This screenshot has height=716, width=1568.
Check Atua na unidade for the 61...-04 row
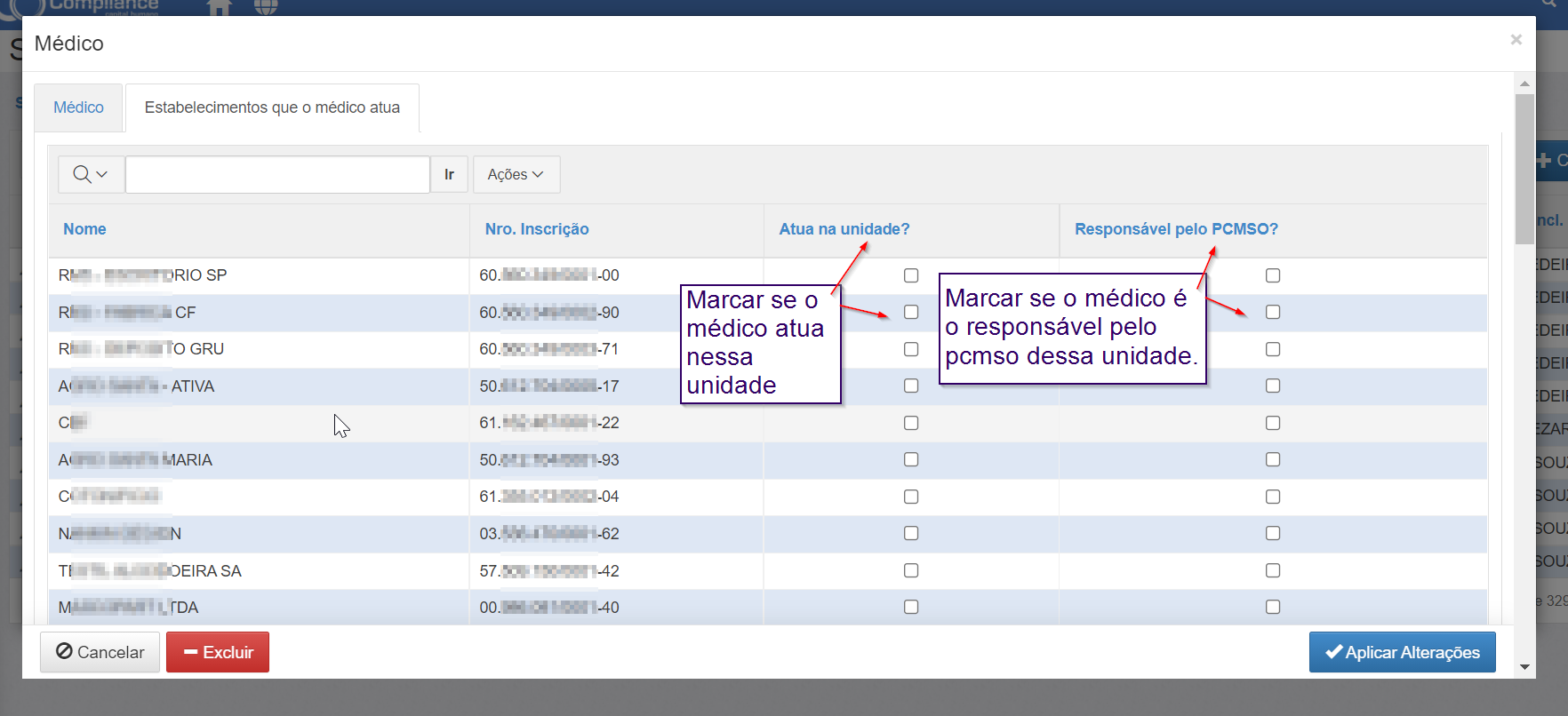tap(911, 497)
